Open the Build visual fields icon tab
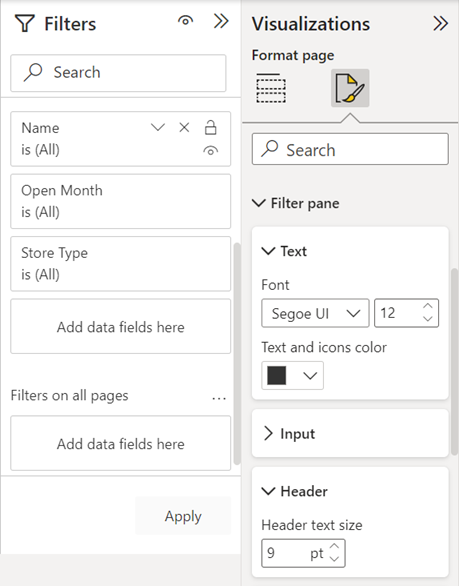459x586 pixels. (271, 88)
